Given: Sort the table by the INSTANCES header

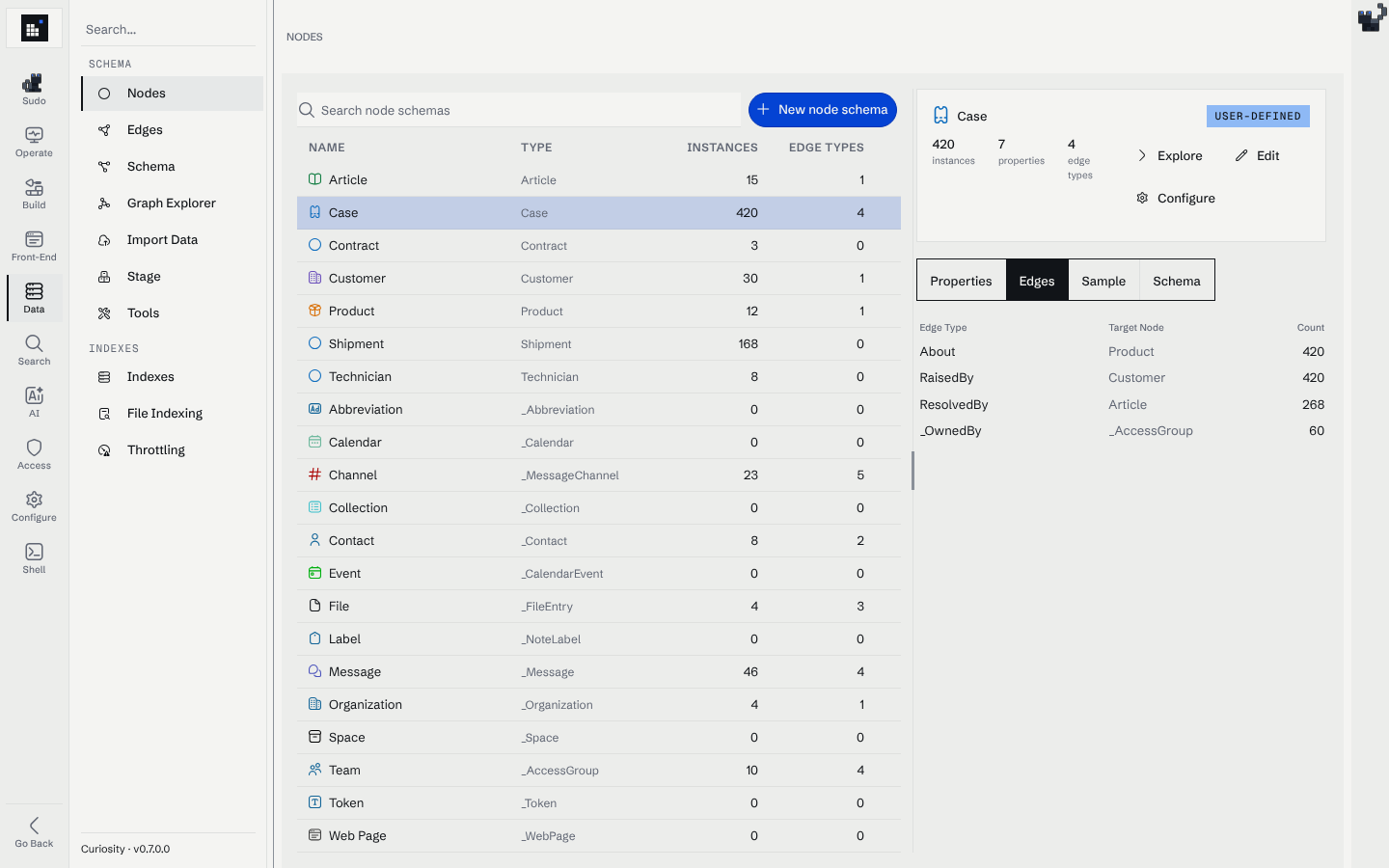Looking at the screenshot, I should 722,148.
